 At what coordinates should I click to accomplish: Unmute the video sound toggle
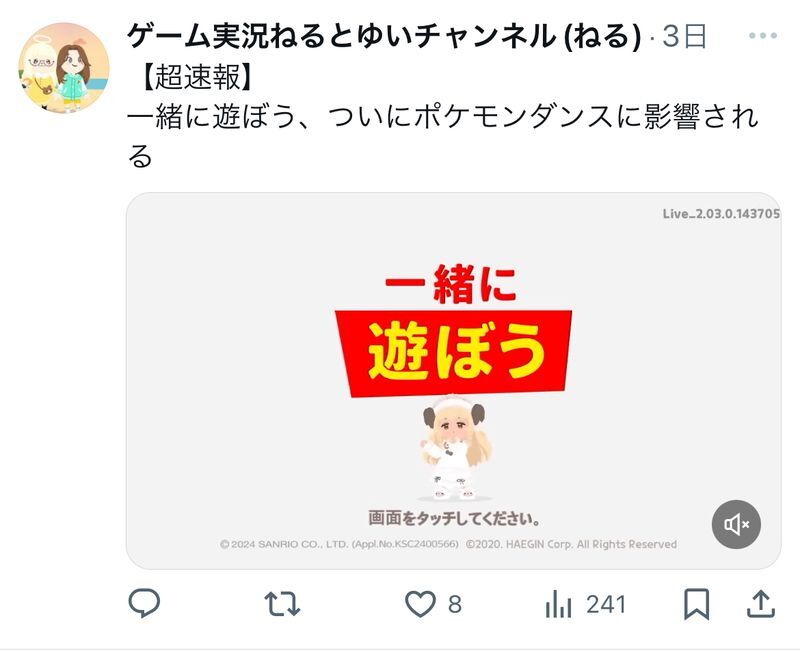[x=736, y=524]
